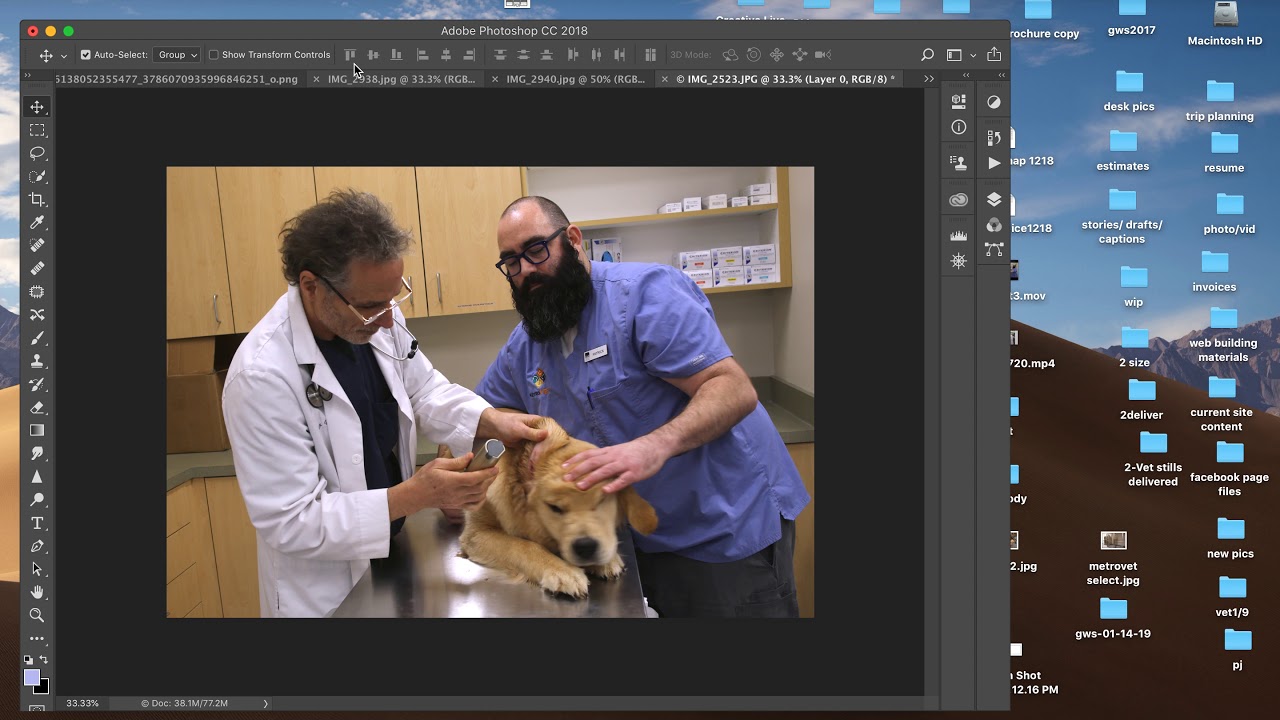Select the Path Selection arrow tool

pyautogui.click(x=37, y=569)
